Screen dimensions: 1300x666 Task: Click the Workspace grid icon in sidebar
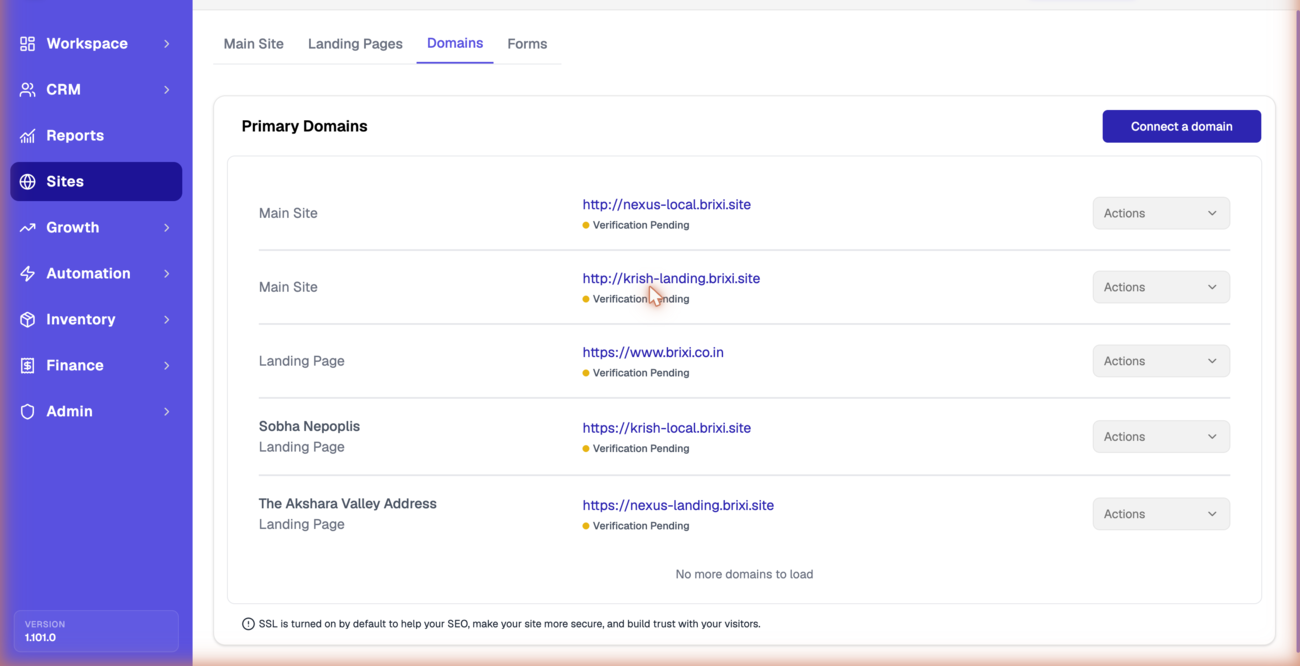point(27,44)
